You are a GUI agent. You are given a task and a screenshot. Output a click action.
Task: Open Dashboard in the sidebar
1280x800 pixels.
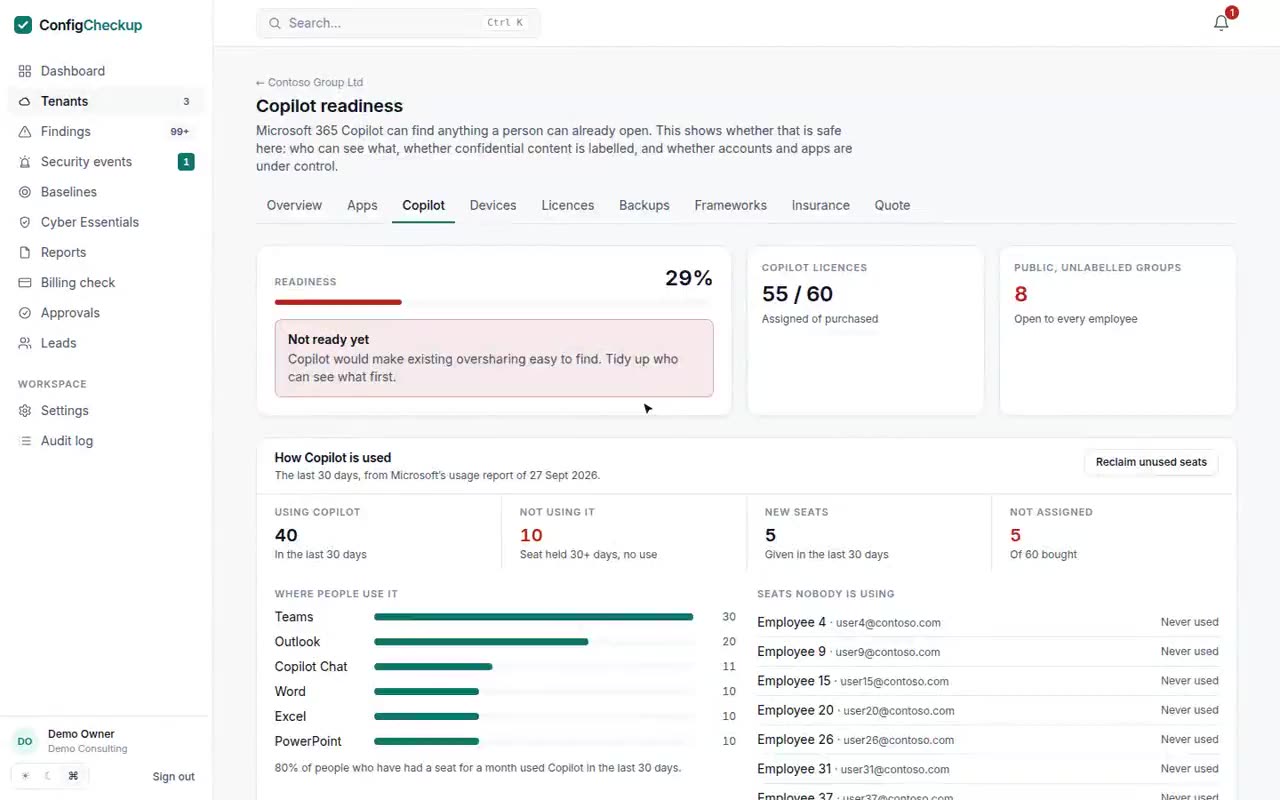106,71
